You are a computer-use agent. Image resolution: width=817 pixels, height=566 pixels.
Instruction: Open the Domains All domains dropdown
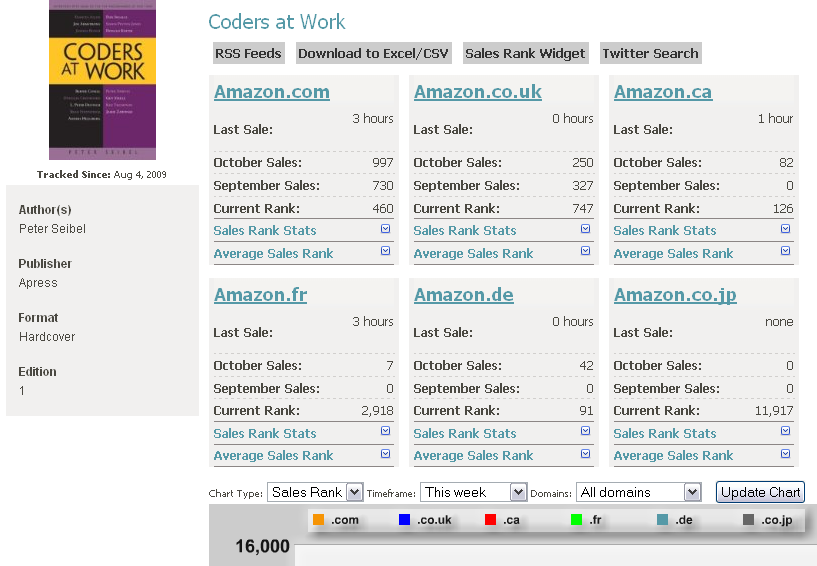coord(638,492)
